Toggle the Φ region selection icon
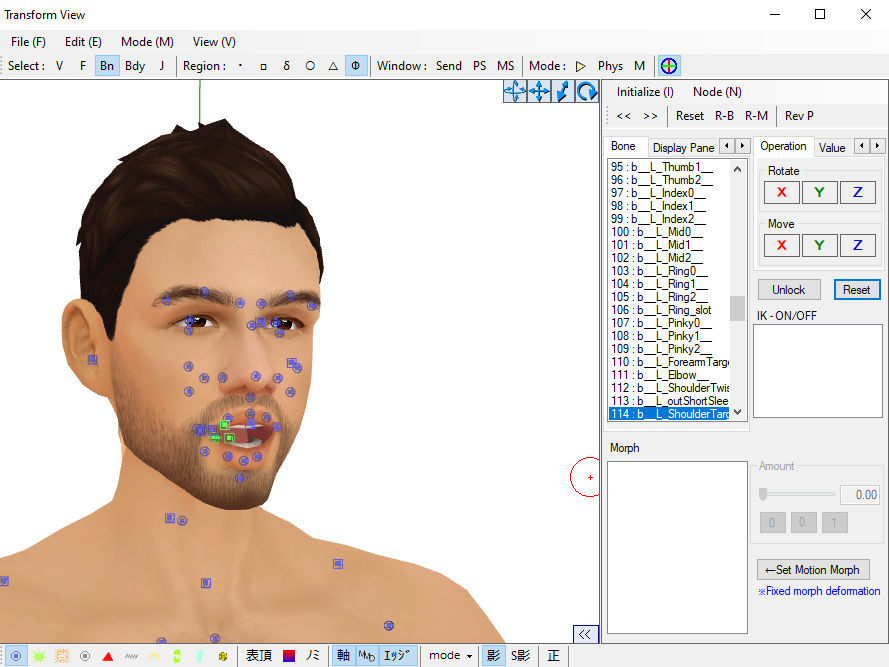The width and height of the screenshot is (889, 667). [x=355, y=66]
